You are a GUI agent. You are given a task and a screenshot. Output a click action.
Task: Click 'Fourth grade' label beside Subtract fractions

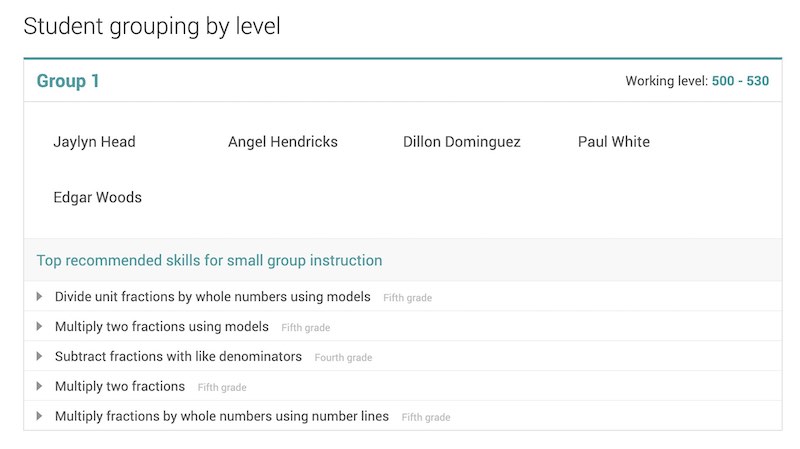point(343,358)
